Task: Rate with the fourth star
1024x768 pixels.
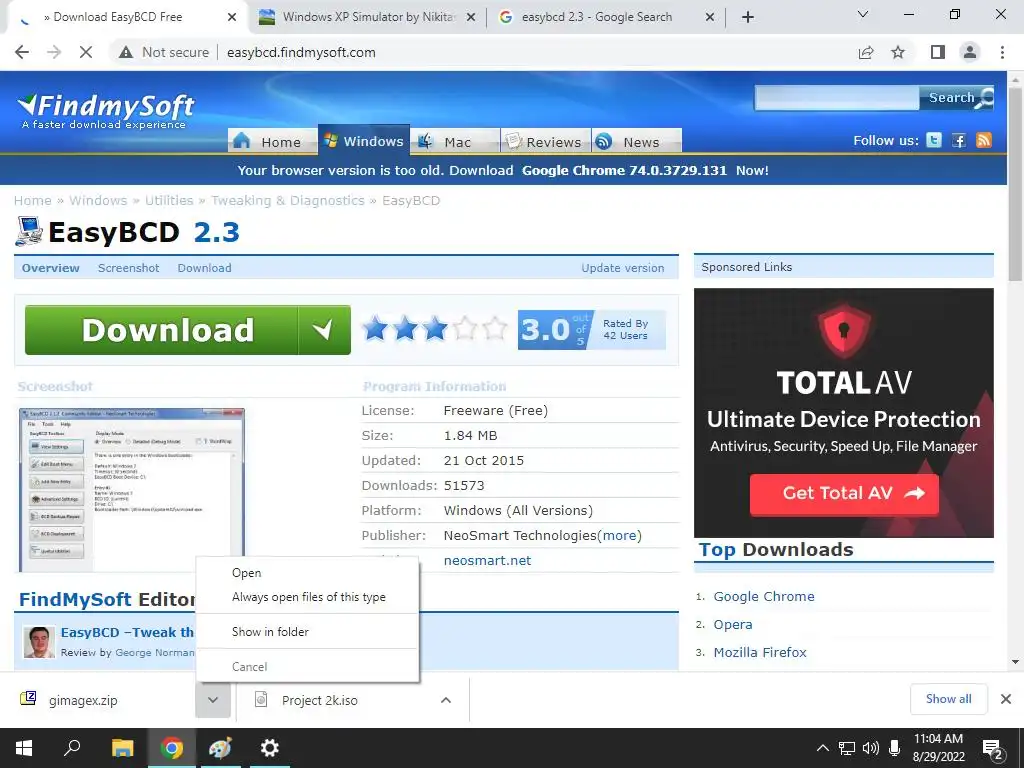Action: [x=465, y=328]
